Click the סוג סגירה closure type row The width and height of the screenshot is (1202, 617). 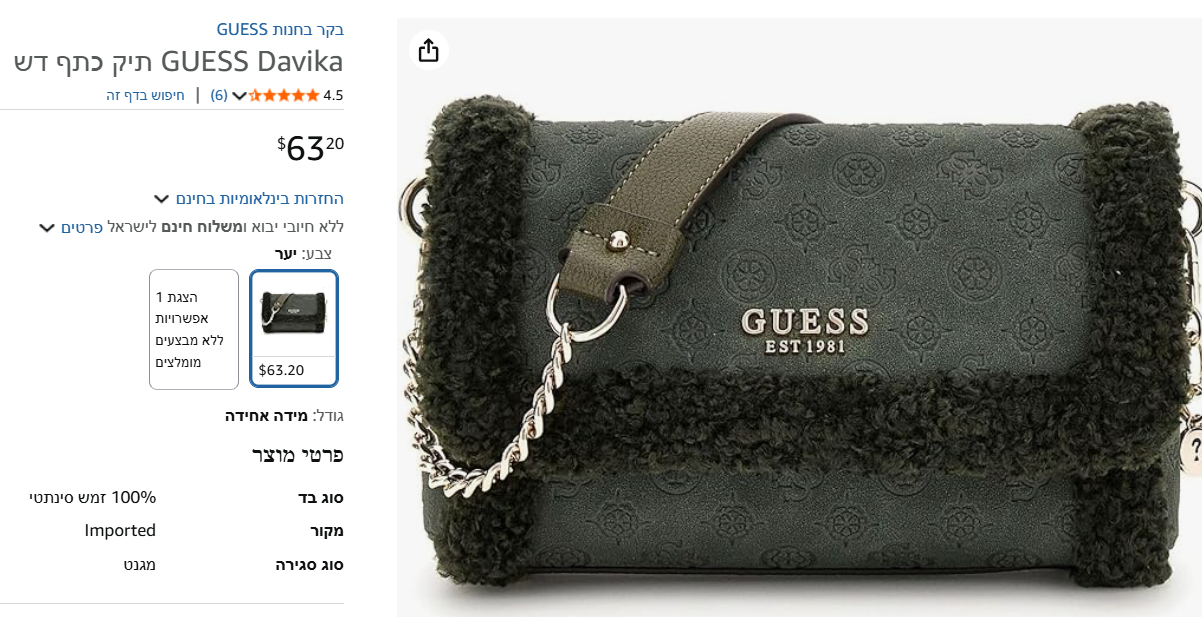tap(172, 565)
